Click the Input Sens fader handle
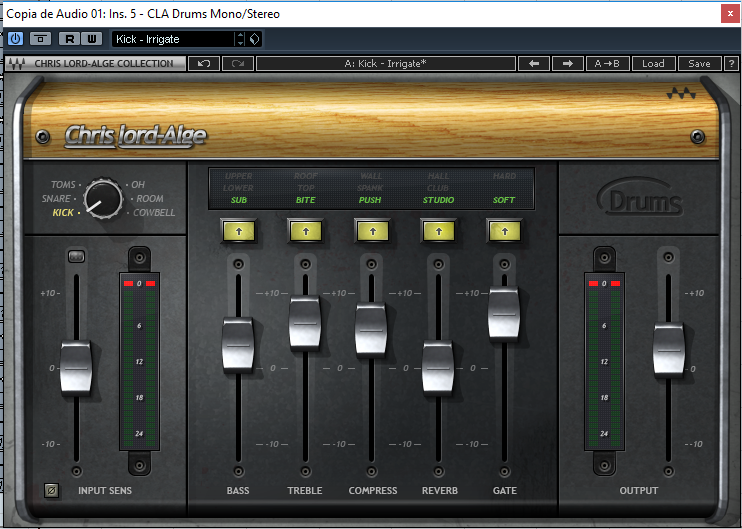Image resolution: width=742 pixels, height=529 pixels. click(76, 368)
